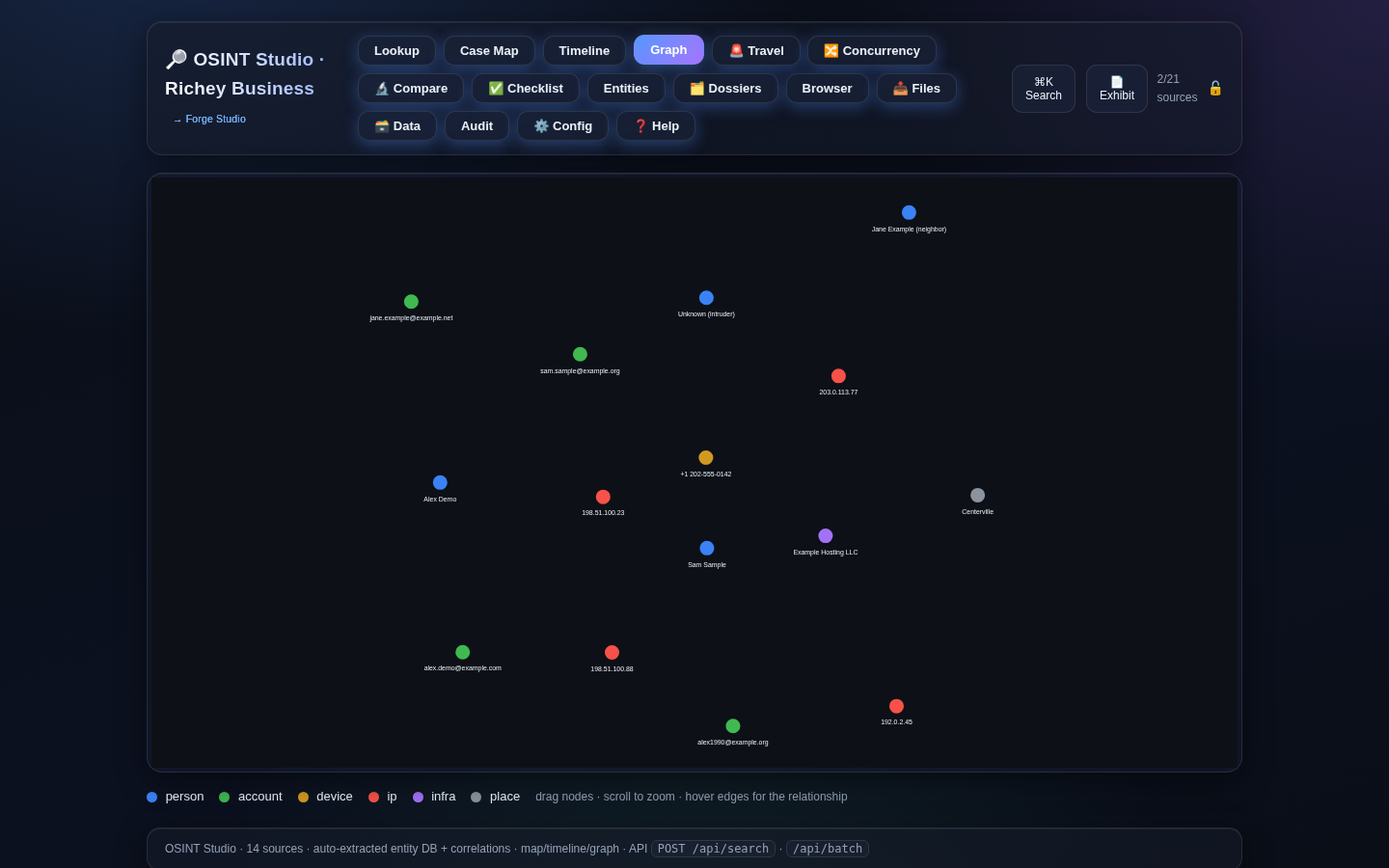Click the /api/batch code label
1389x868 pixels.
click(x=828, y=849)
